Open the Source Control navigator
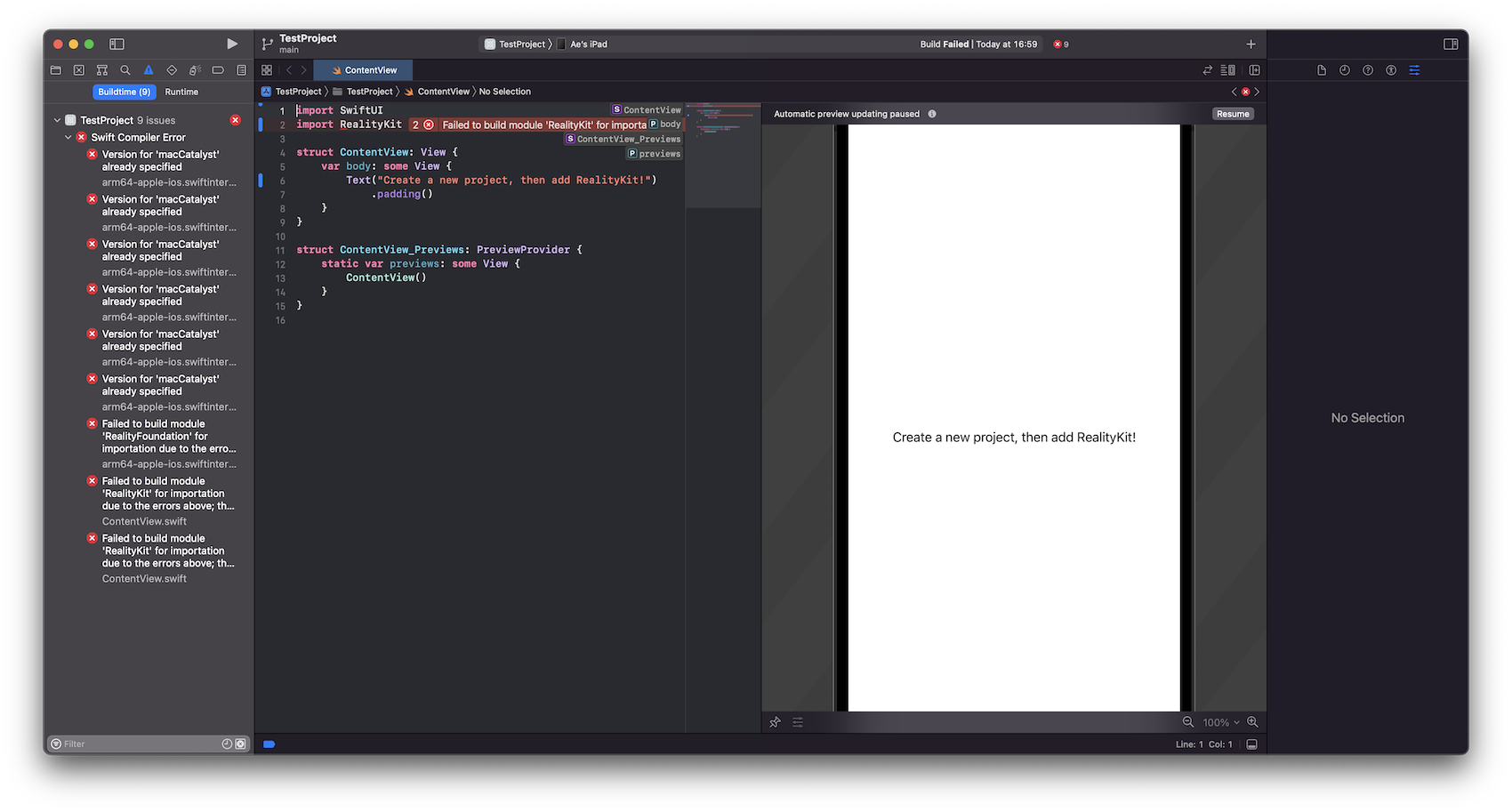 click(79, 70)
